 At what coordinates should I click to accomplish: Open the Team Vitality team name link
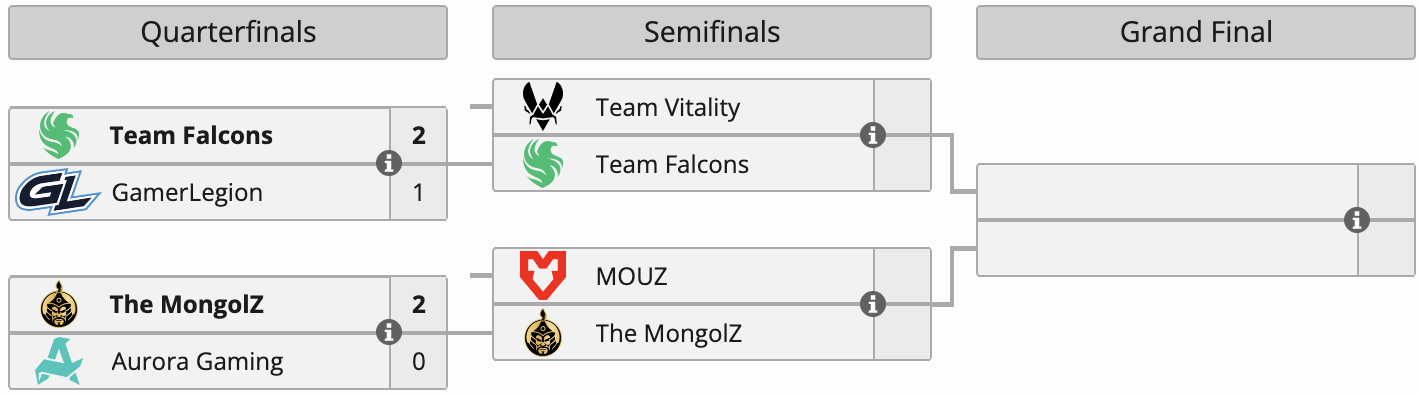pyautogui.click(x=667, y=107)
